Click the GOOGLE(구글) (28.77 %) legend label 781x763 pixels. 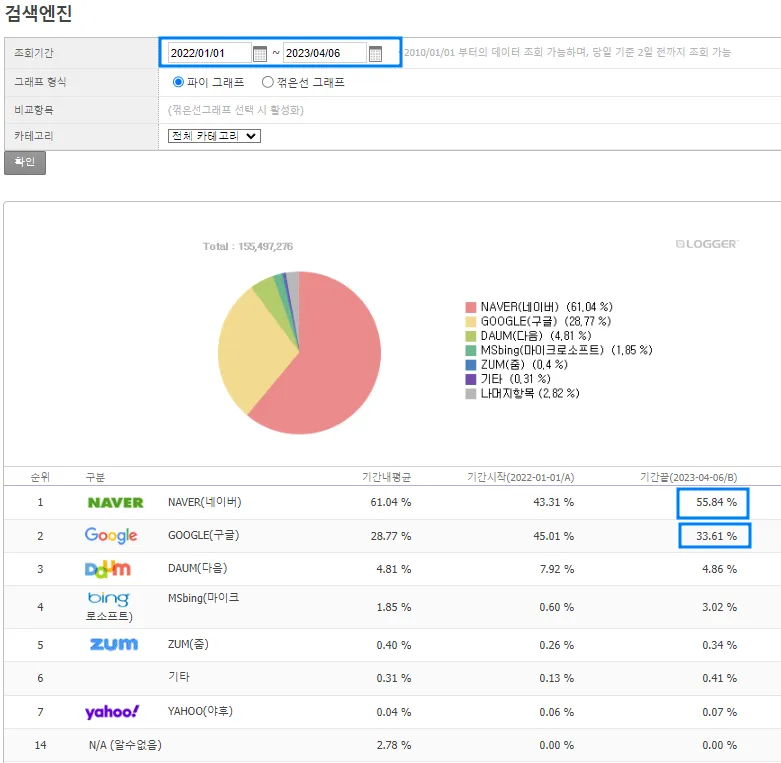[545, 321]
